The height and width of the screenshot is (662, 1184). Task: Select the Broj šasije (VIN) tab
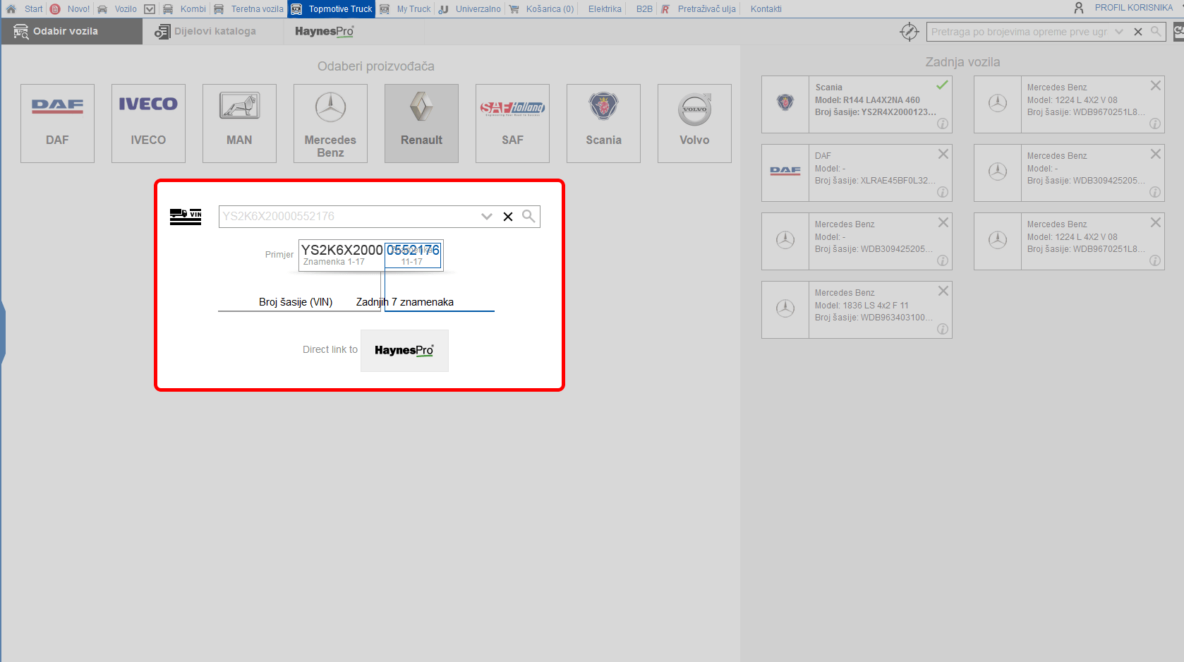click(x=295, y=302)
